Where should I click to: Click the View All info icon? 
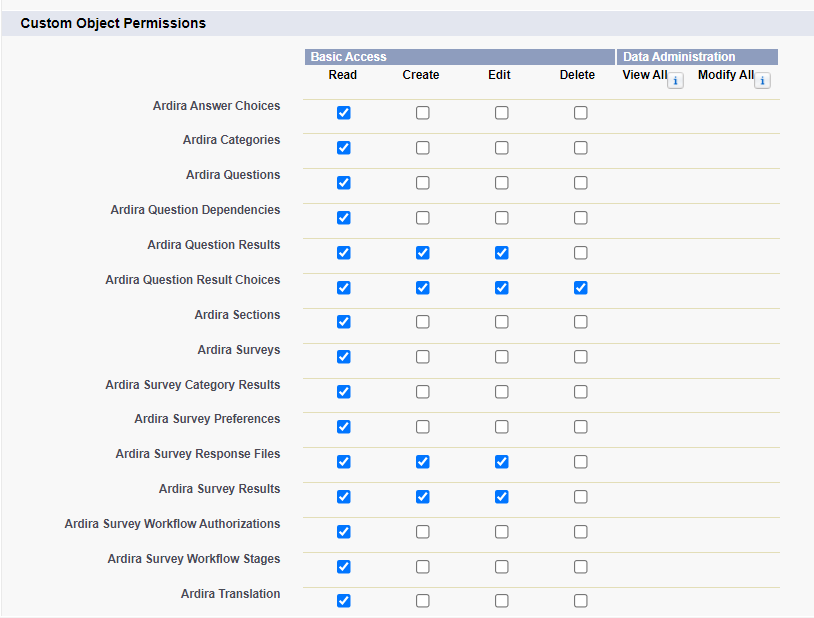[x=675, y=80]
